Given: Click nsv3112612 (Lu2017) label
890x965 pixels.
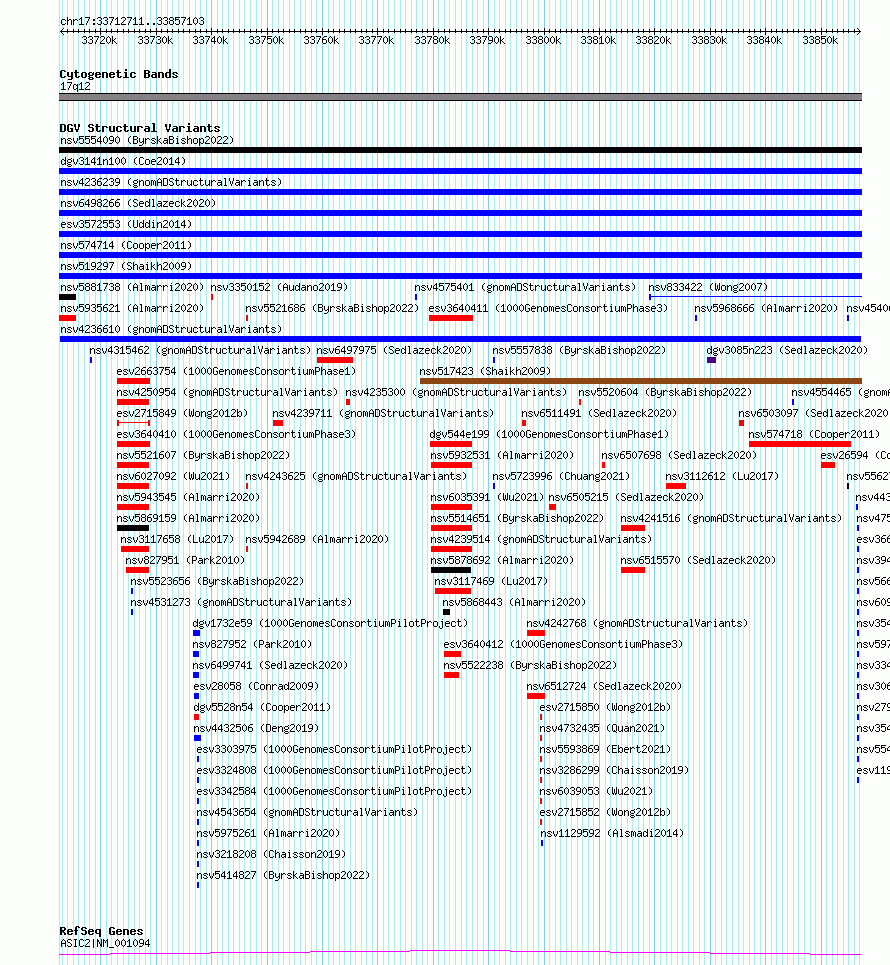Looking at the screenshot, I should point(722,476).
